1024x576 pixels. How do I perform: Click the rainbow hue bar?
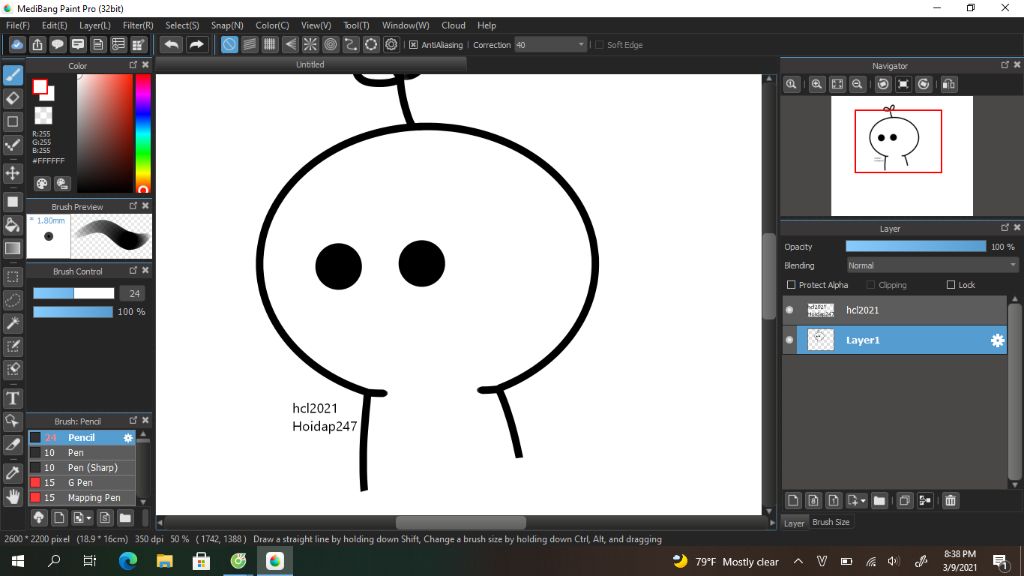[143, 133]
